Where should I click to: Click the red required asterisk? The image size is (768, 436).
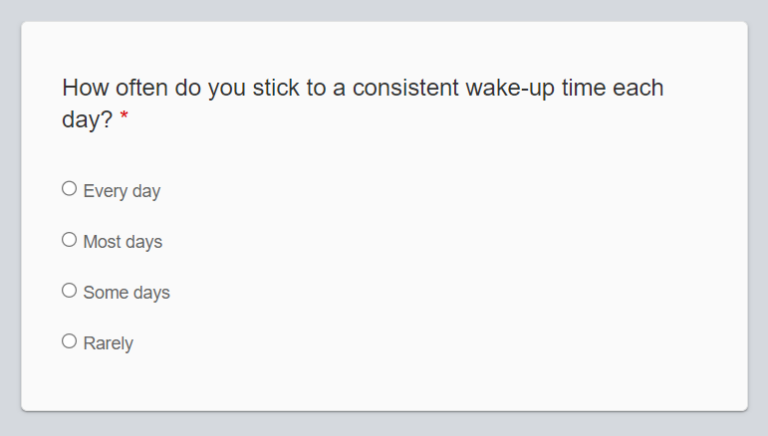coord(124,119)
